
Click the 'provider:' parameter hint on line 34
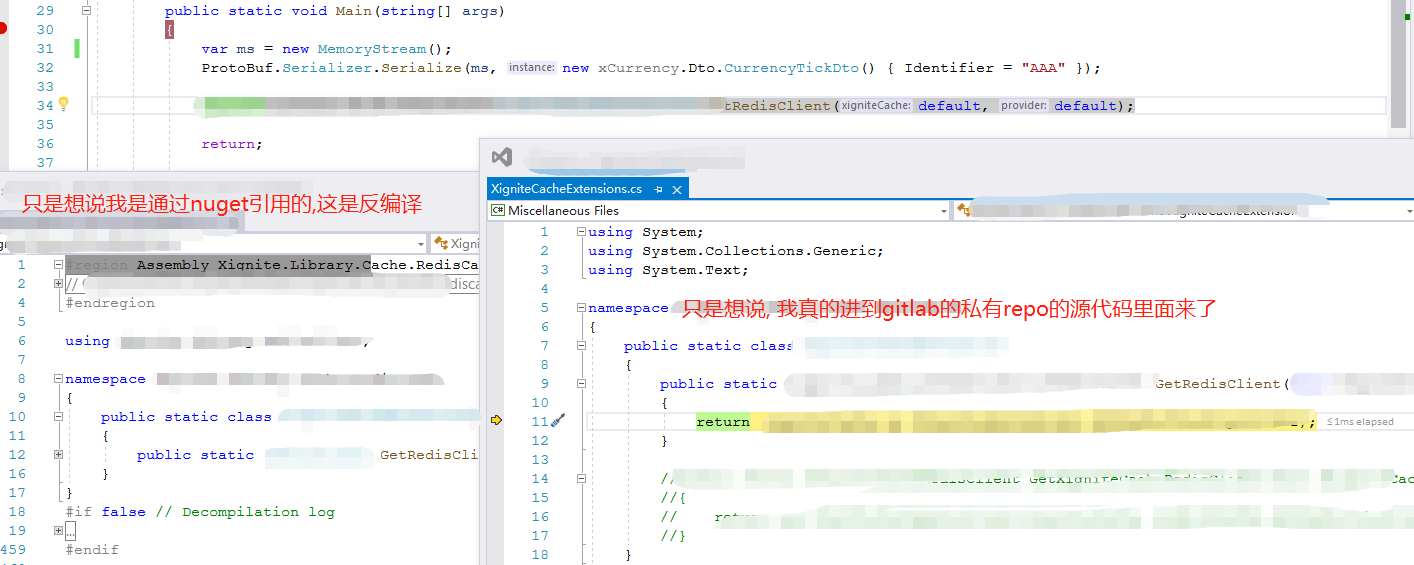coord(1024,105)
